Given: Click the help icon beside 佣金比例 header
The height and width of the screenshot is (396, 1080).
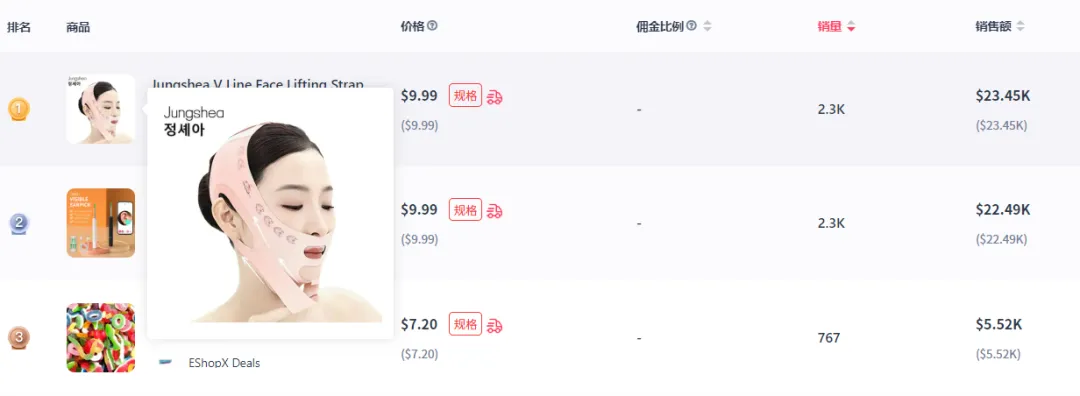Looking at the screenshot, I should [692, 26].
